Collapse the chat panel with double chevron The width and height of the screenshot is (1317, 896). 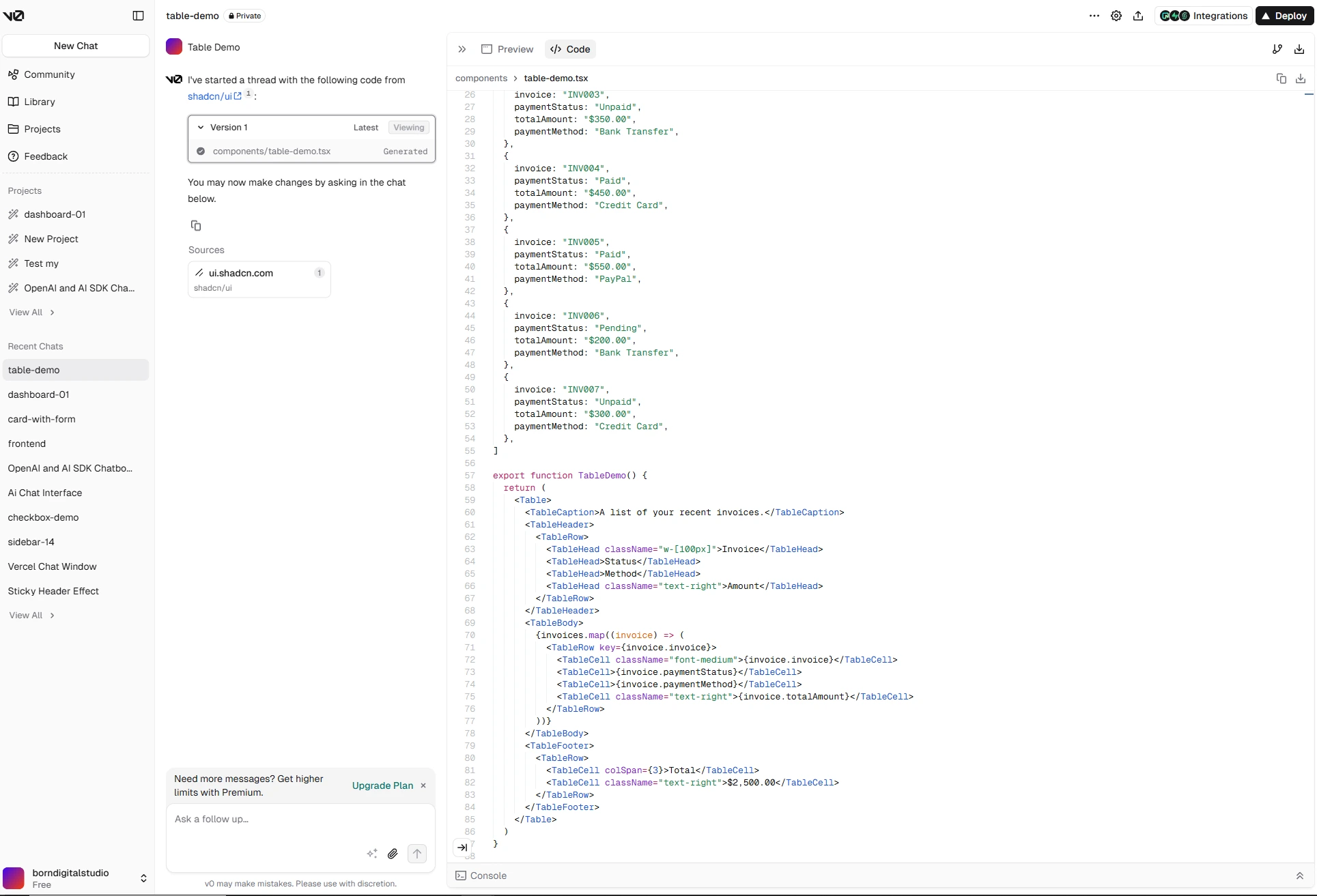pyautogui.click(x=462, y=49)
